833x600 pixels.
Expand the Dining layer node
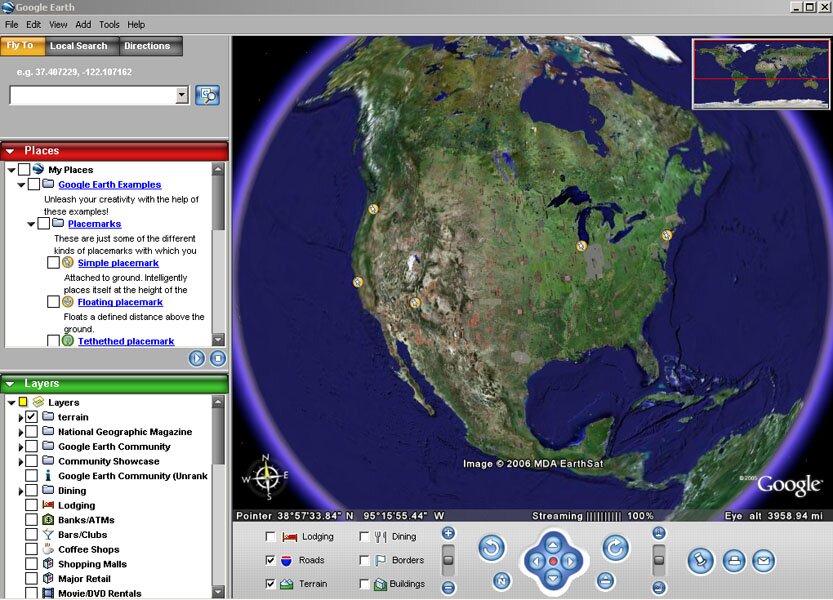coord(21,491)
